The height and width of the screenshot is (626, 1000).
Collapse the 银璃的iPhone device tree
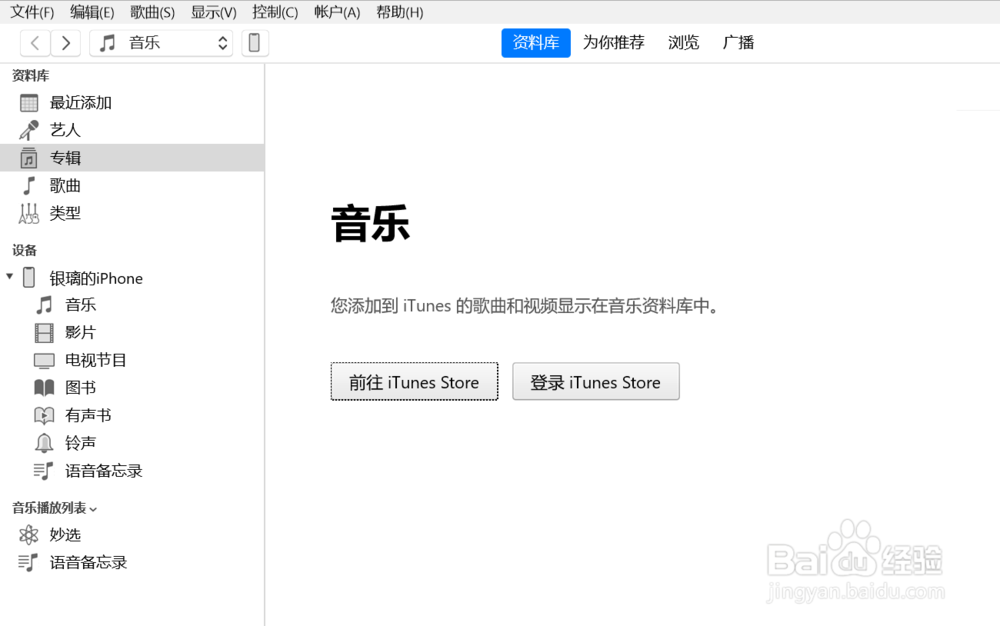coord(10,277)
